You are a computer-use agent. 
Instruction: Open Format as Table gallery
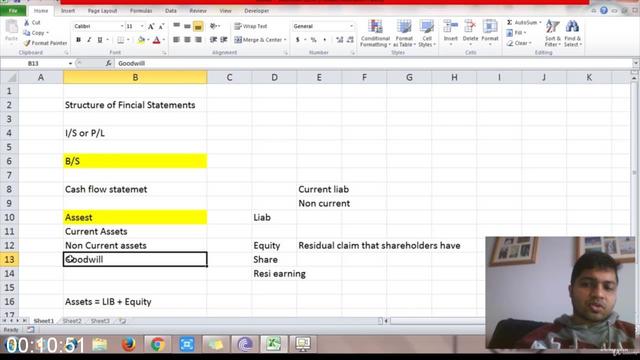[x=404, y=33]
